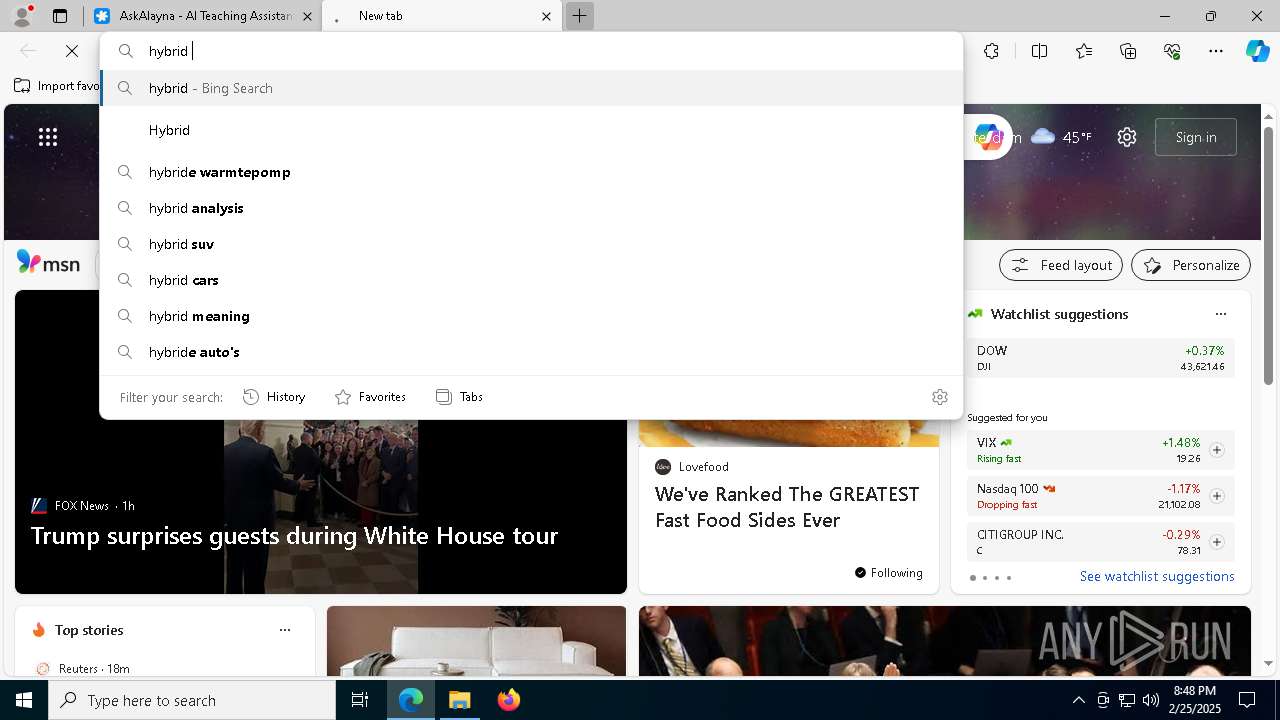The width and height of the screenshot is (1280, 720).
Task: Open the Greatest Fast Food Sides article
Action: [787, 507]
